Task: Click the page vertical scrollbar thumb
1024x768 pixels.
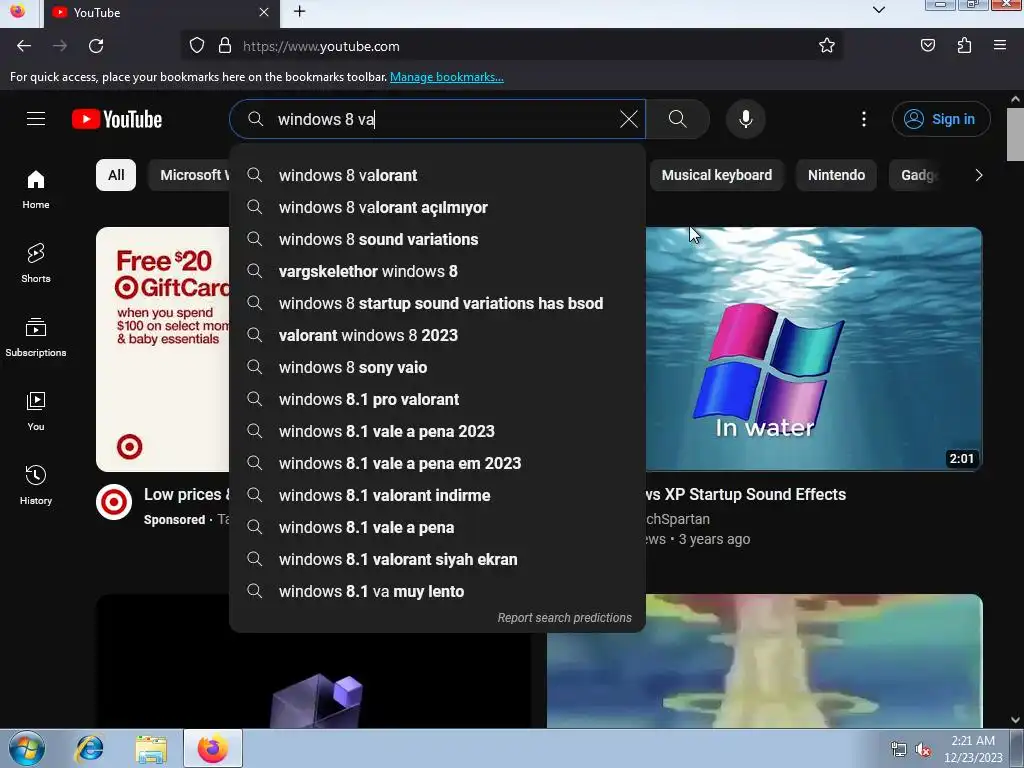Action: coord(1015,134)
